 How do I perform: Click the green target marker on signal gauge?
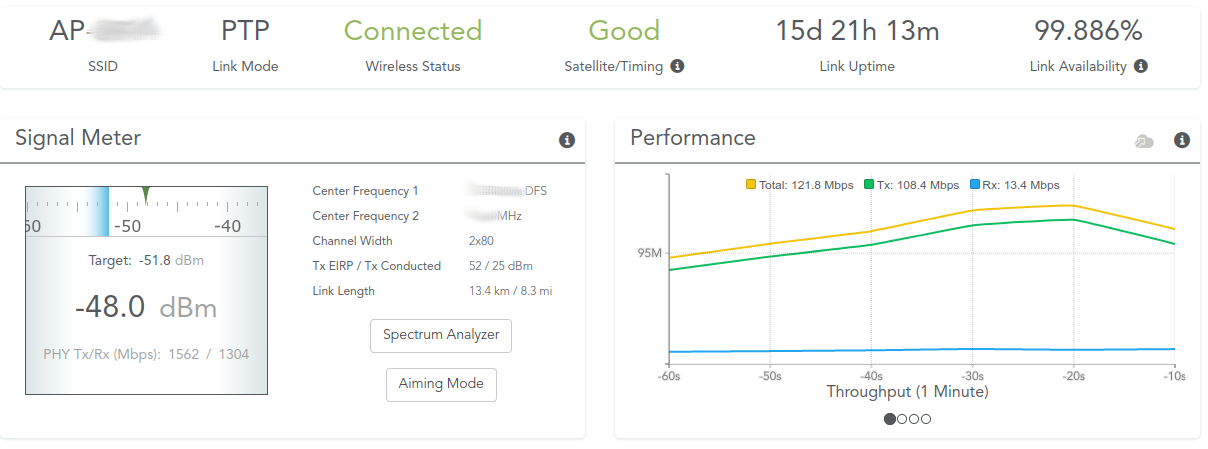[146, 193]
